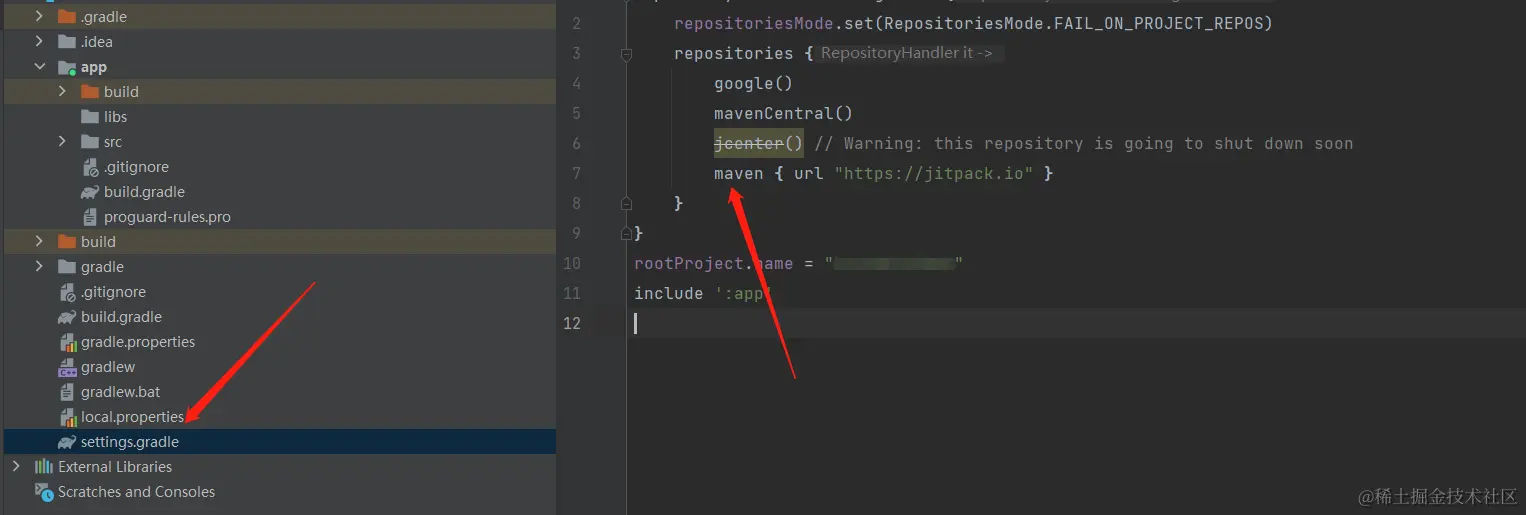Open the gradlew file
Viewport: 1526px width, 515px height.
(x=108, y=367)
